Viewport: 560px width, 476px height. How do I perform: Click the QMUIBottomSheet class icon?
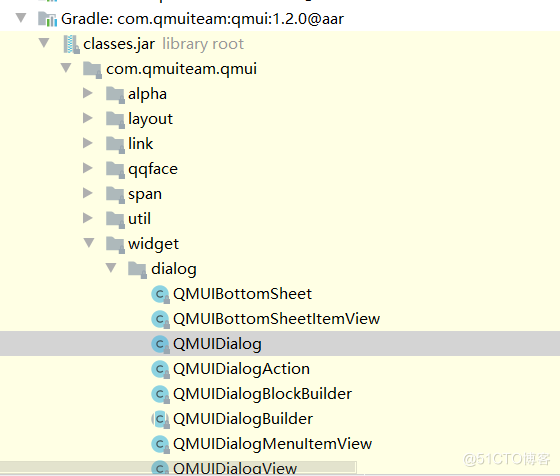(x=160, y=295)
